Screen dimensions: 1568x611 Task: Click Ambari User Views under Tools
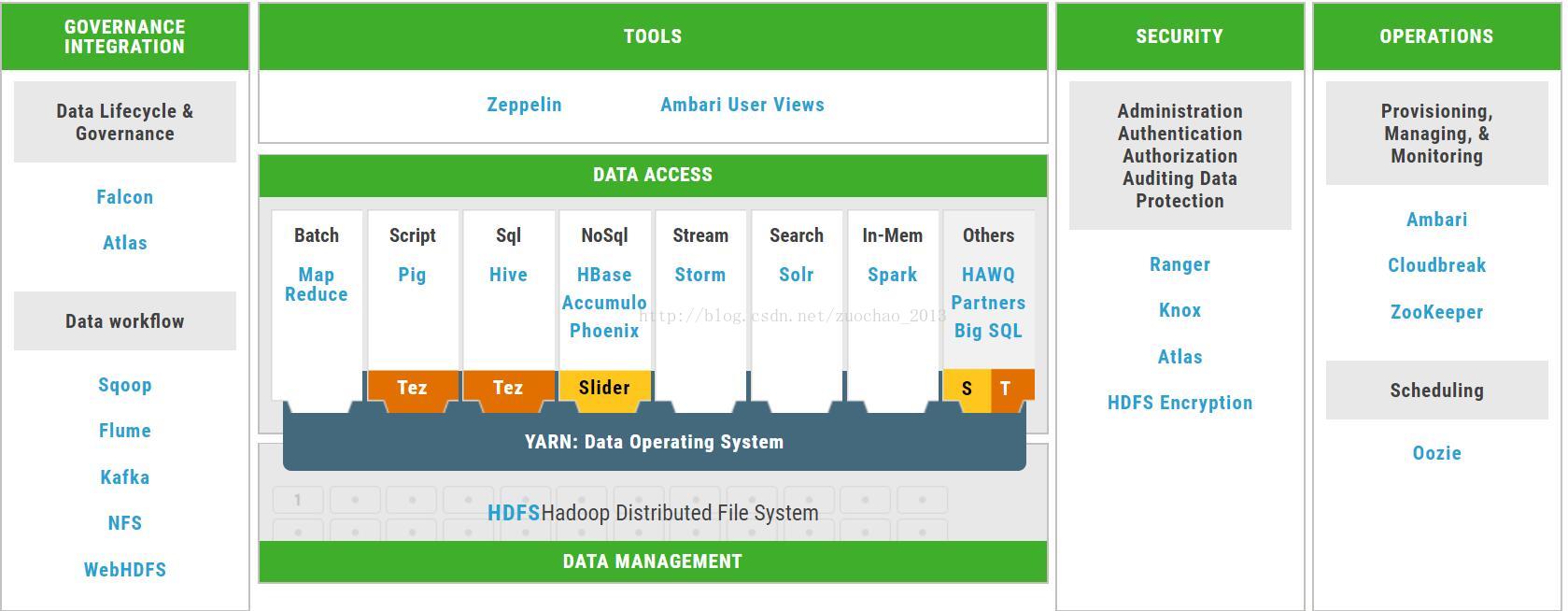pos(742,105)
